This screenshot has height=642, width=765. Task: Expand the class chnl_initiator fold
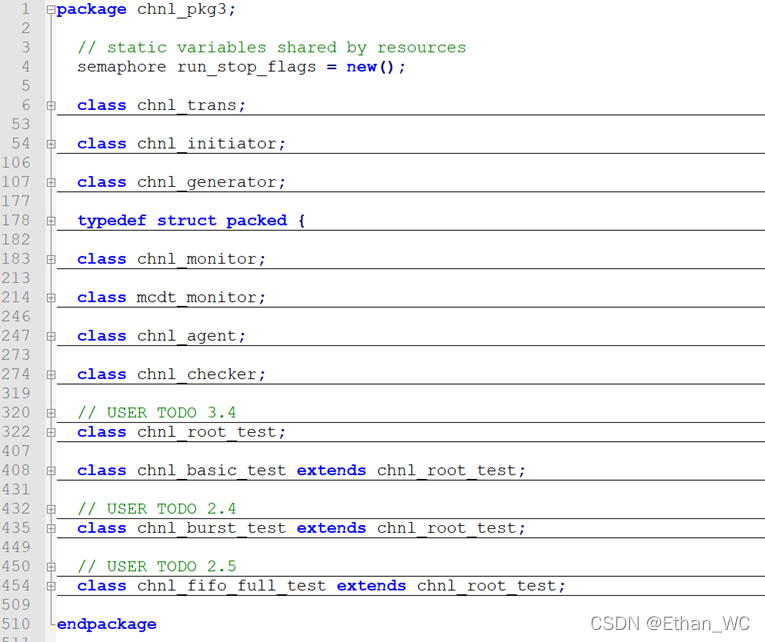(51, 144)
